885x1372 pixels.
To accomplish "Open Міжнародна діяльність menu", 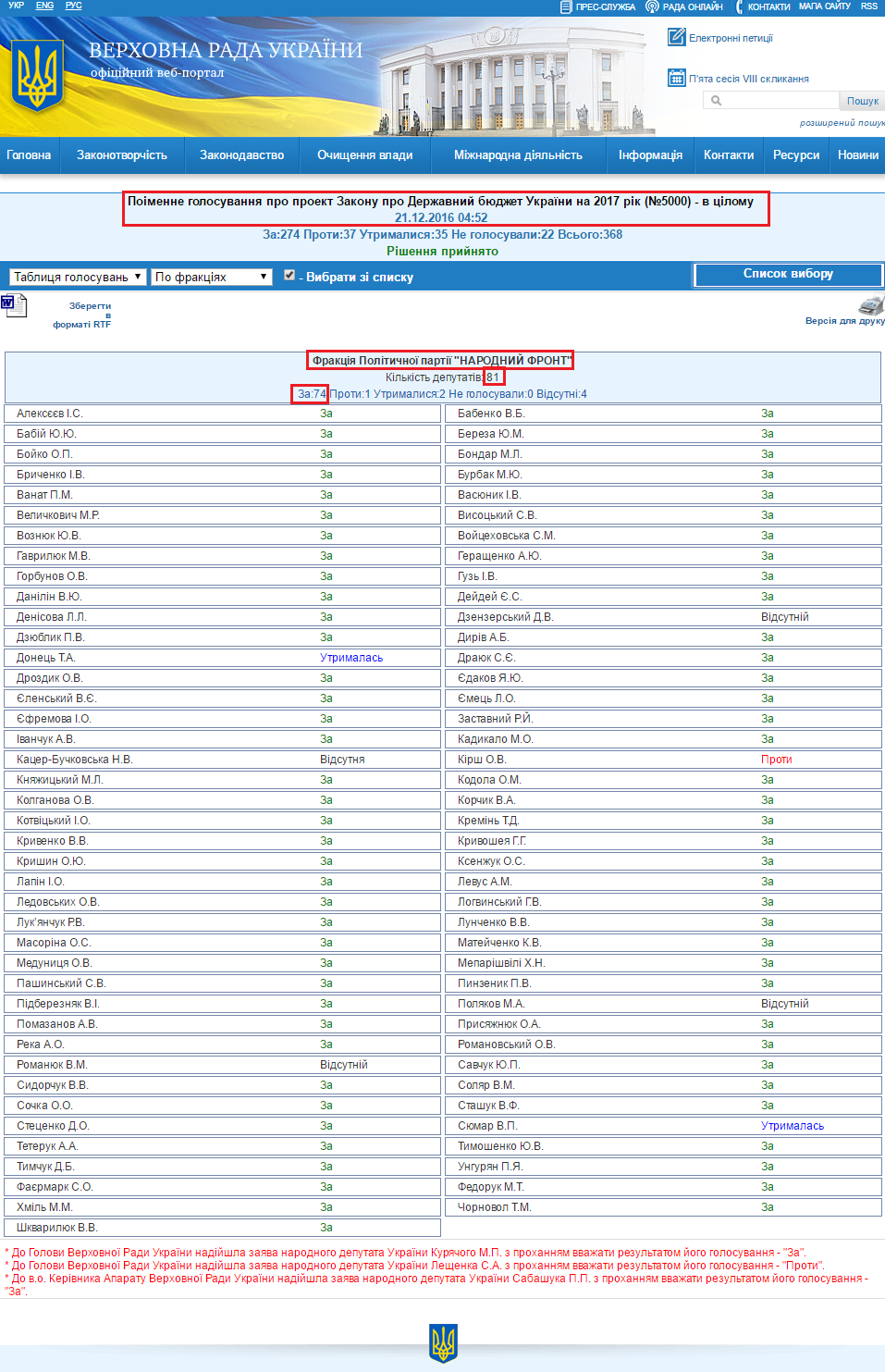I will (x=518, y=155).
